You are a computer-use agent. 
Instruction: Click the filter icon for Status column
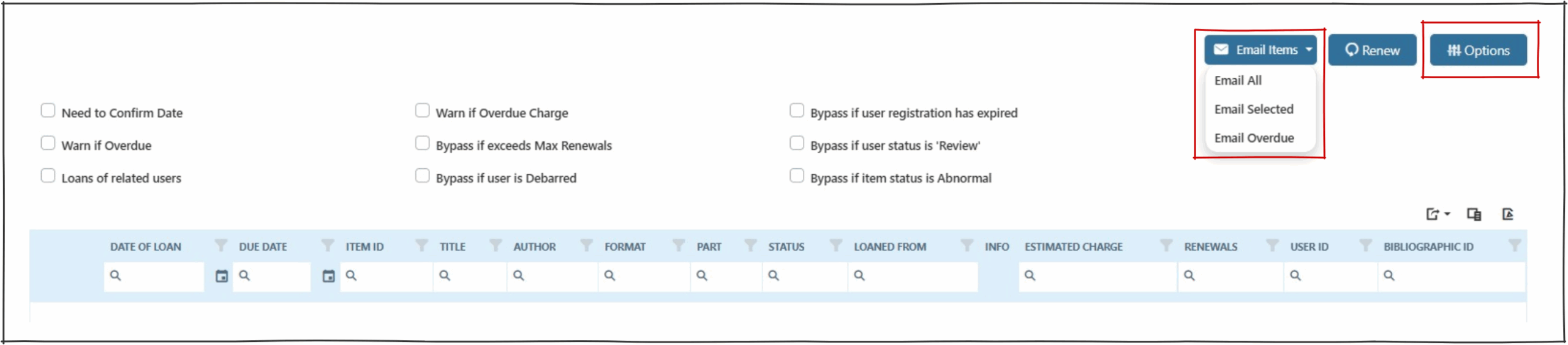point(835,246)
